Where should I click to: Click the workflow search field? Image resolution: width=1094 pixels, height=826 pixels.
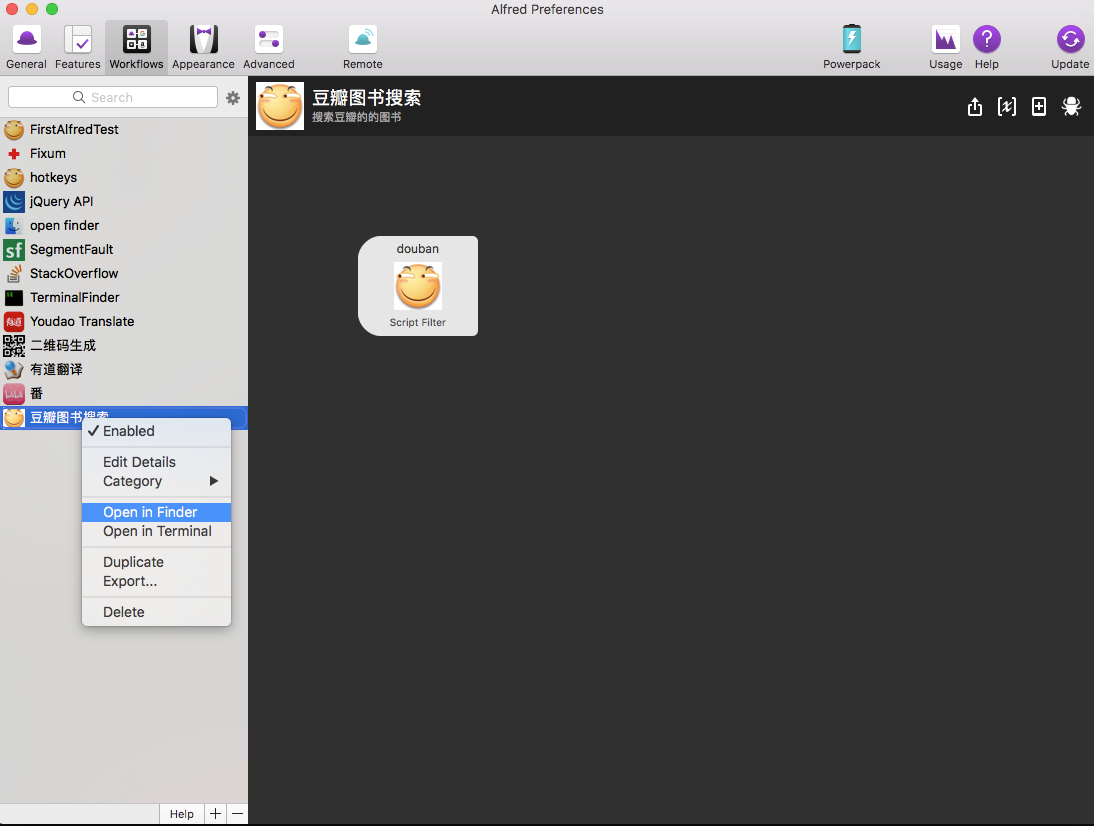(x=113, y=97)
